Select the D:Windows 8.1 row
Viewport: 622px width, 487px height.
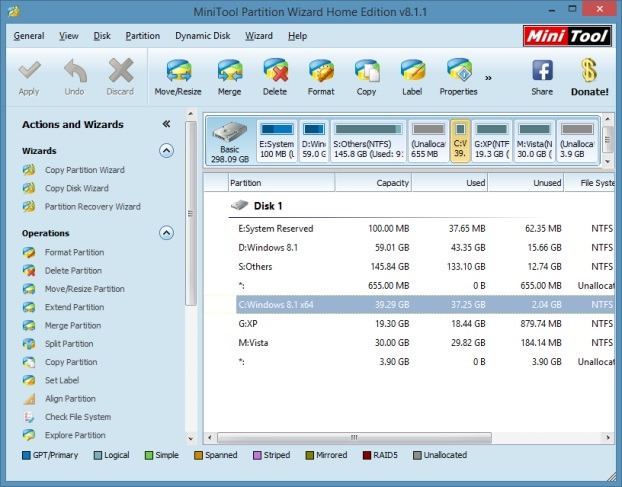(x=425, y=248)
